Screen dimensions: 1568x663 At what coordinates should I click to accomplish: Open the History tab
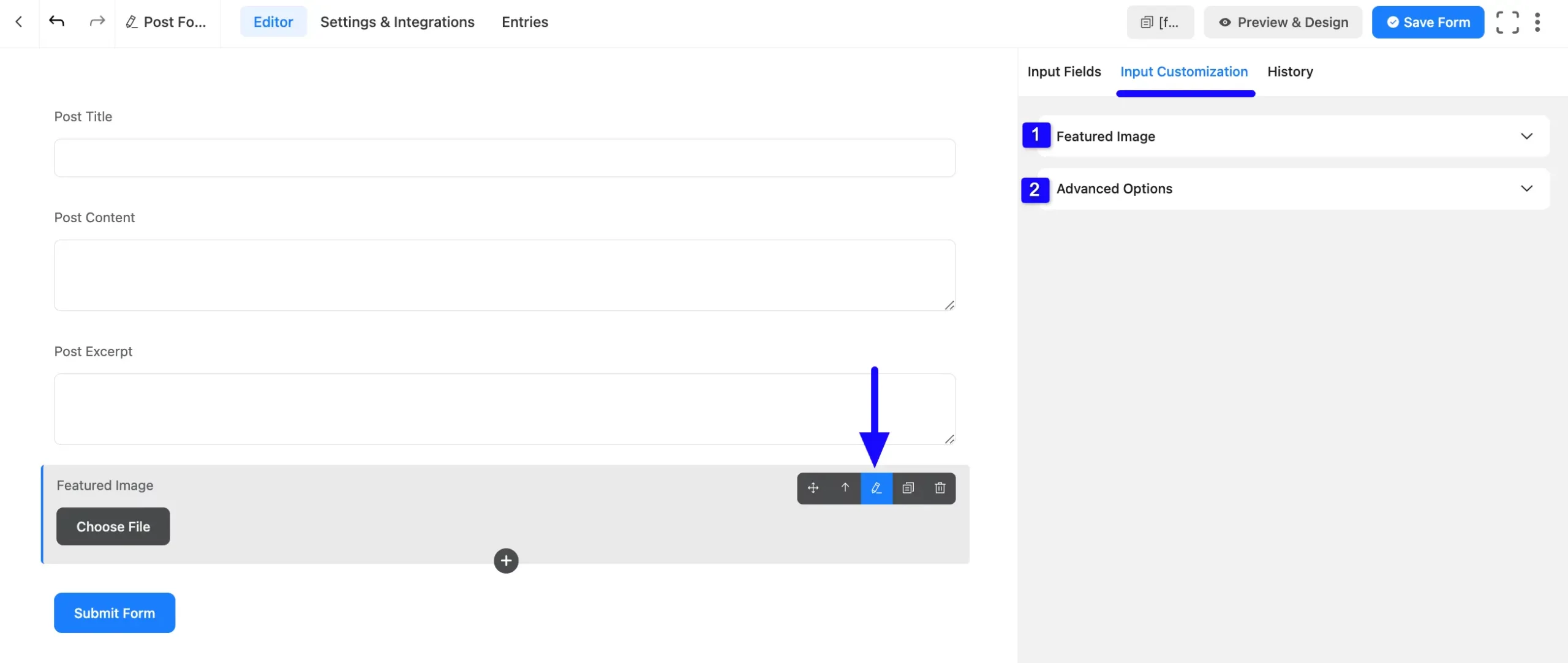click(1290, 72)
